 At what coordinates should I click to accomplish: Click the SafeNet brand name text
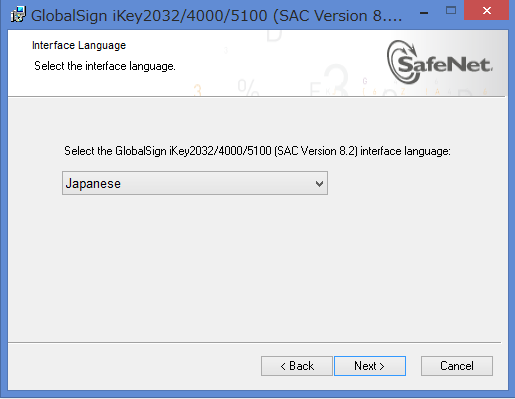click(x=445, y=64)
